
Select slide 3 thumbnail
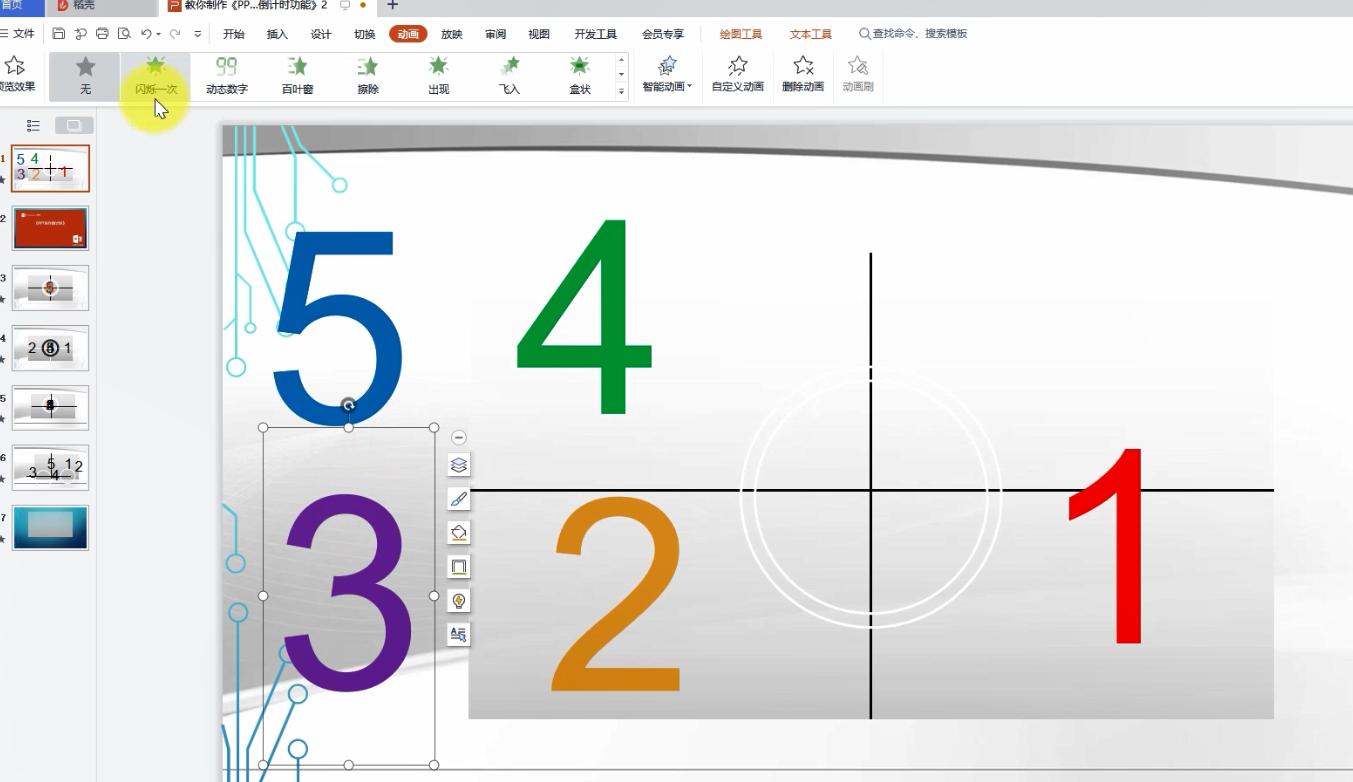tap(50, 288)
